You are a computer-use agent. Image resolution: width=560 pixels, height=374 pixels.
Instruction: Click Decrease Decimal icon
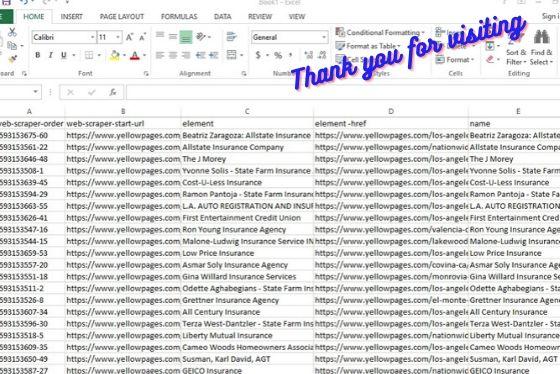point(322,55)
